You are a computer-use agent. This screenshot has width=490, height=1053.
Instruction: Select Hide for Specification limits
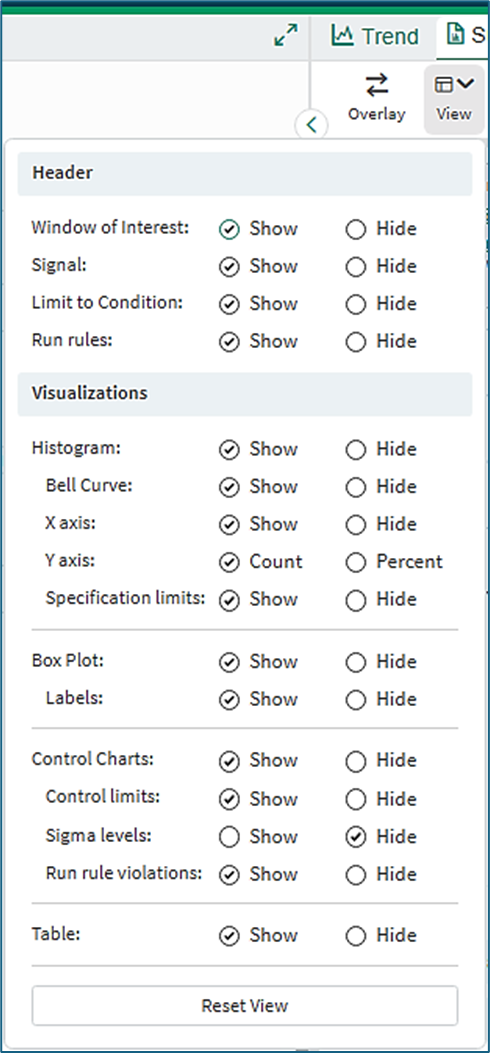pyautogui.click(x=356, y=600)
